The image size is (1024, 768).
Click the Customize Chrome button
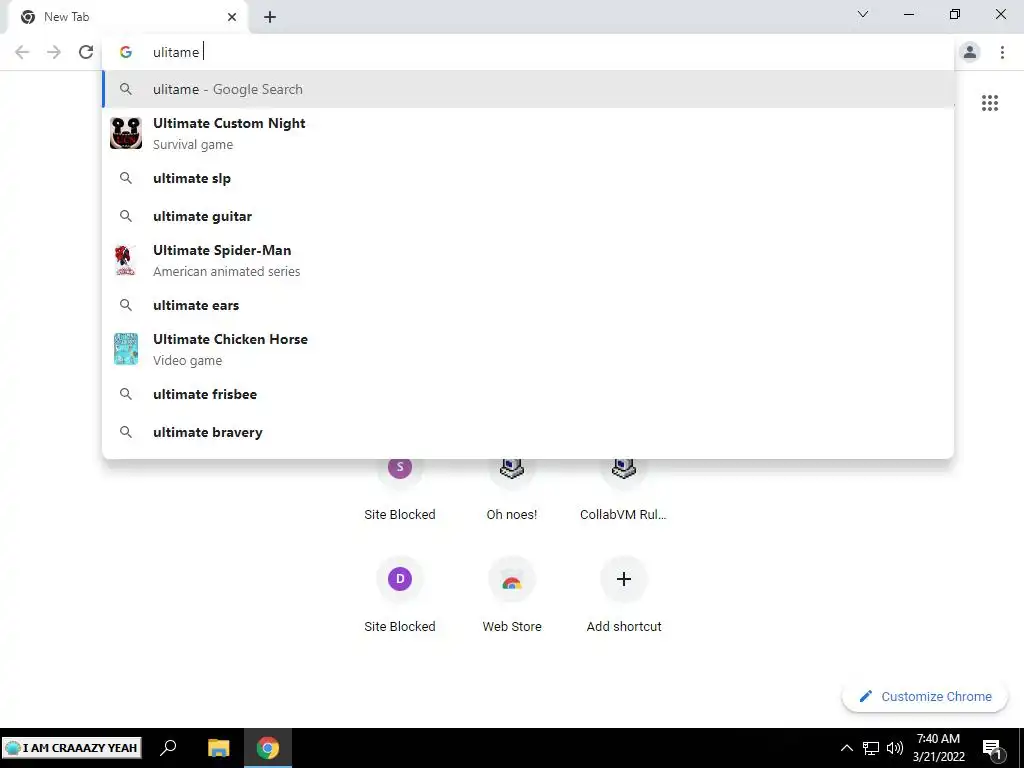point(925,697)
